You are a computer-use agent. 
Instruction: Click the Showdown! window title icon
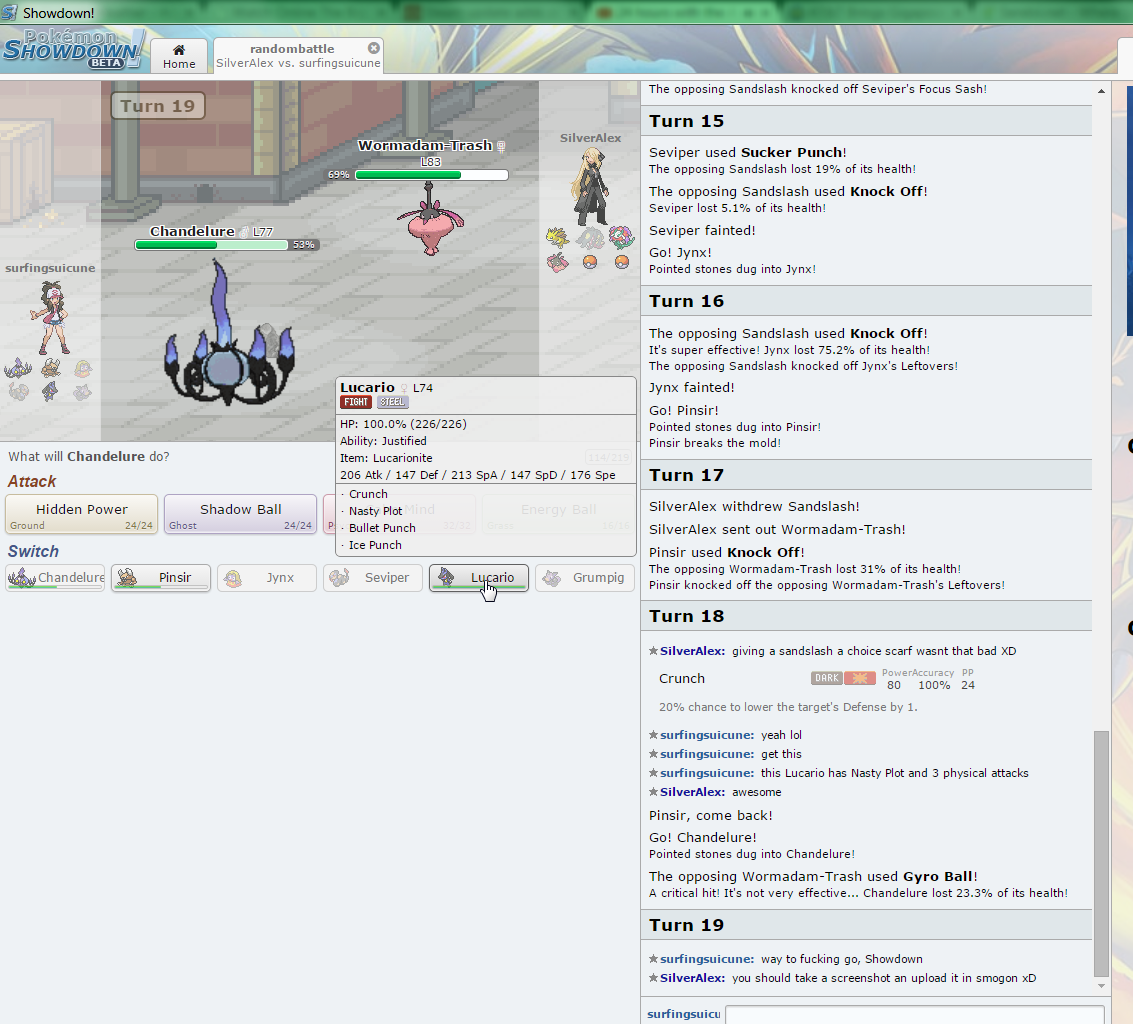9,12
